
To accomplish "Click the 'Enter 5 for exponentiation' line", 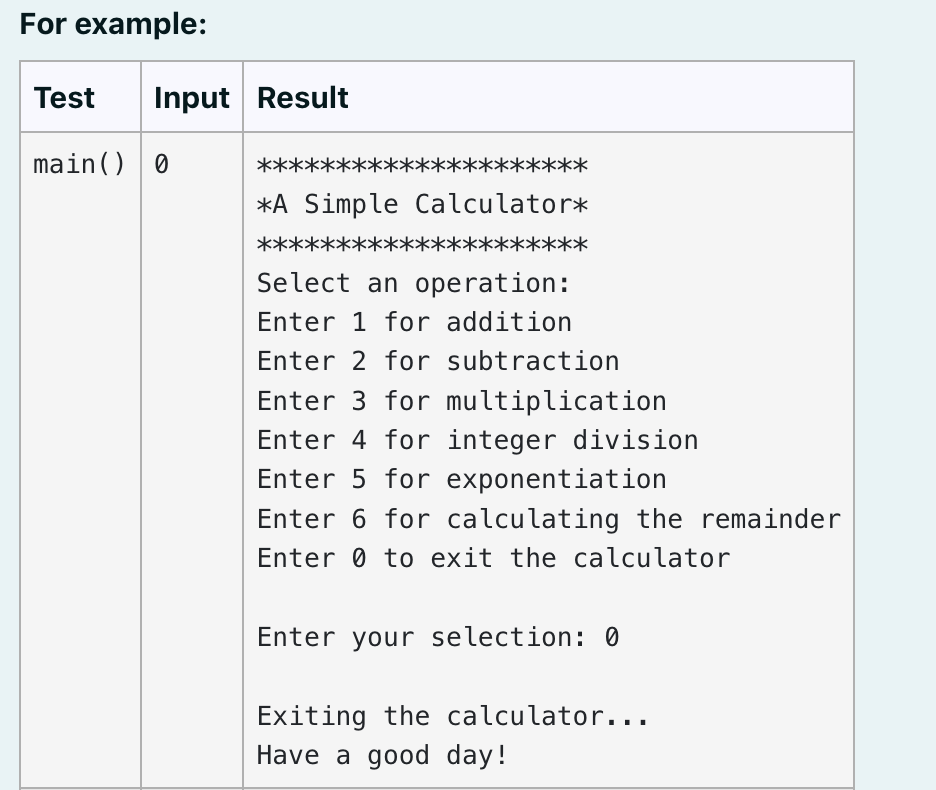I will (461, 479).
